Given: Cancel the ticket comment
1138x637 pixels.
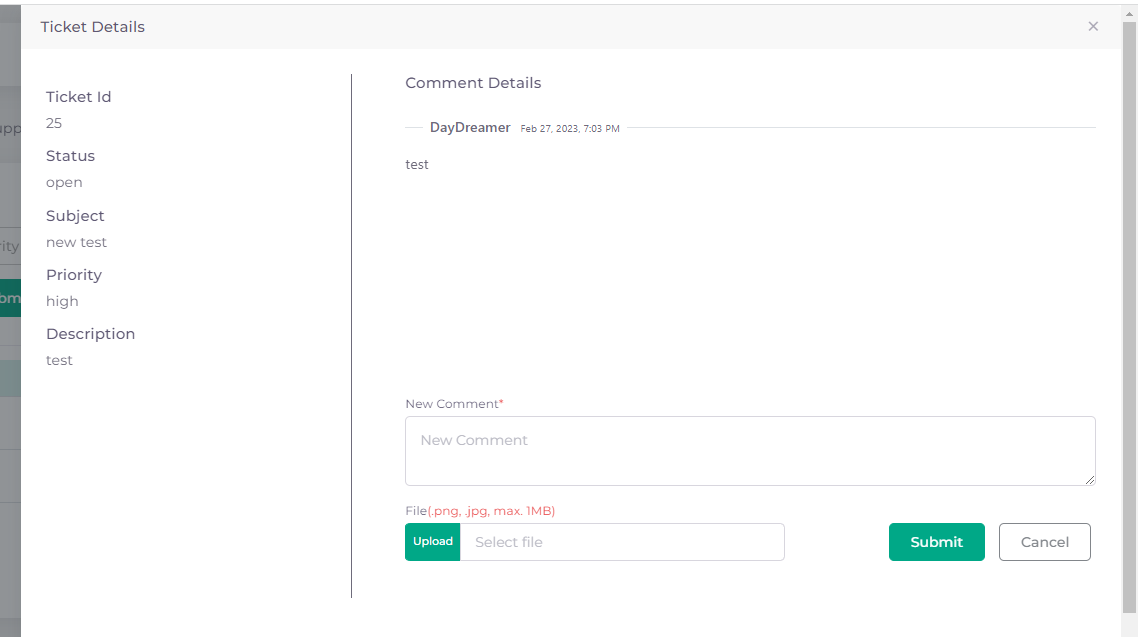Looking at the screenshot, I should (x=1044, y=542).
